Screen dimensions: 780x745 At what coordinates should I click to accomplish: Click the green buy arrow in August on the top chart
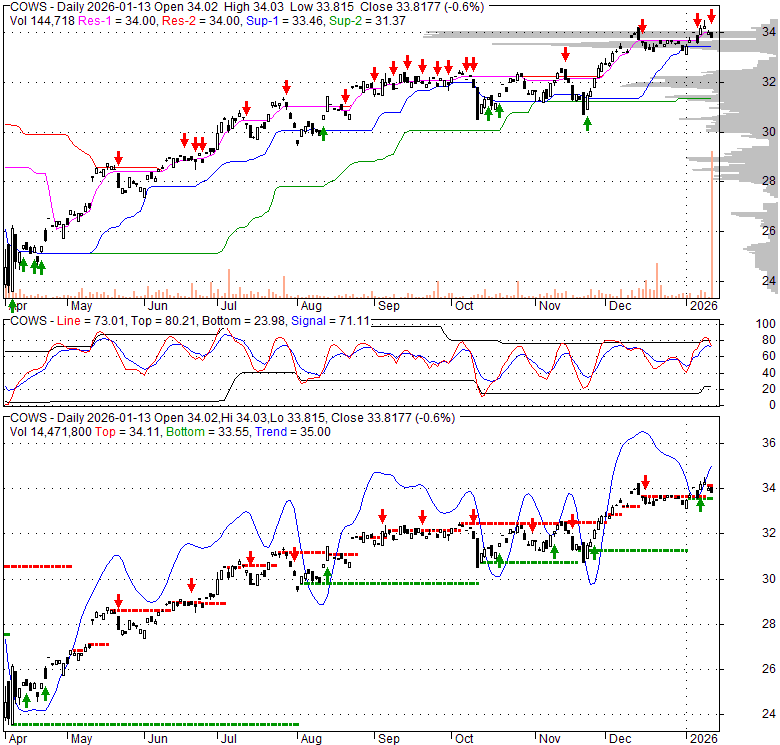(x=323, y=133)
